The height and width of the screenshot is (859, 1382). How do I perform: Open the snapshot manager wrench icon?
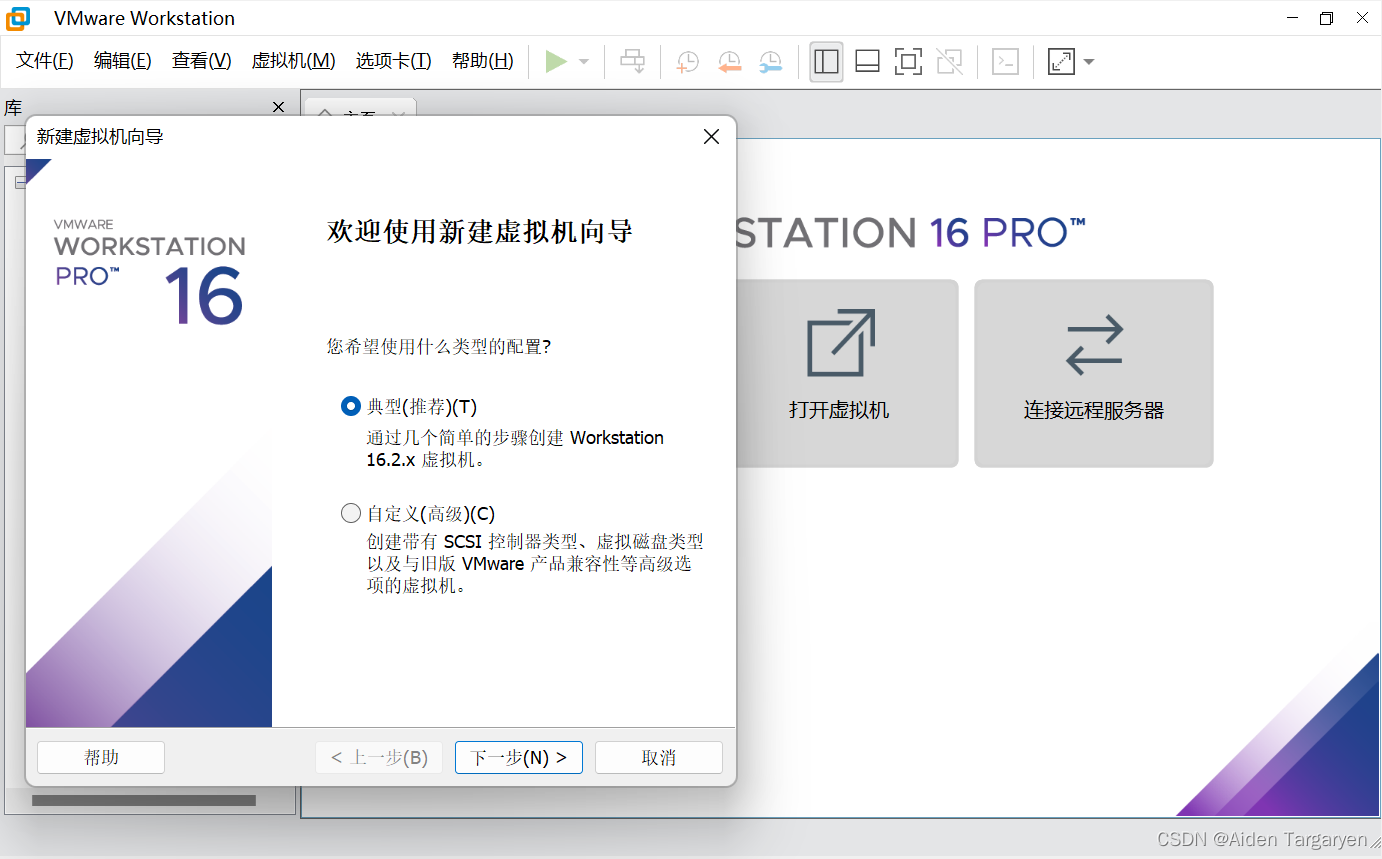coord(770,62)
